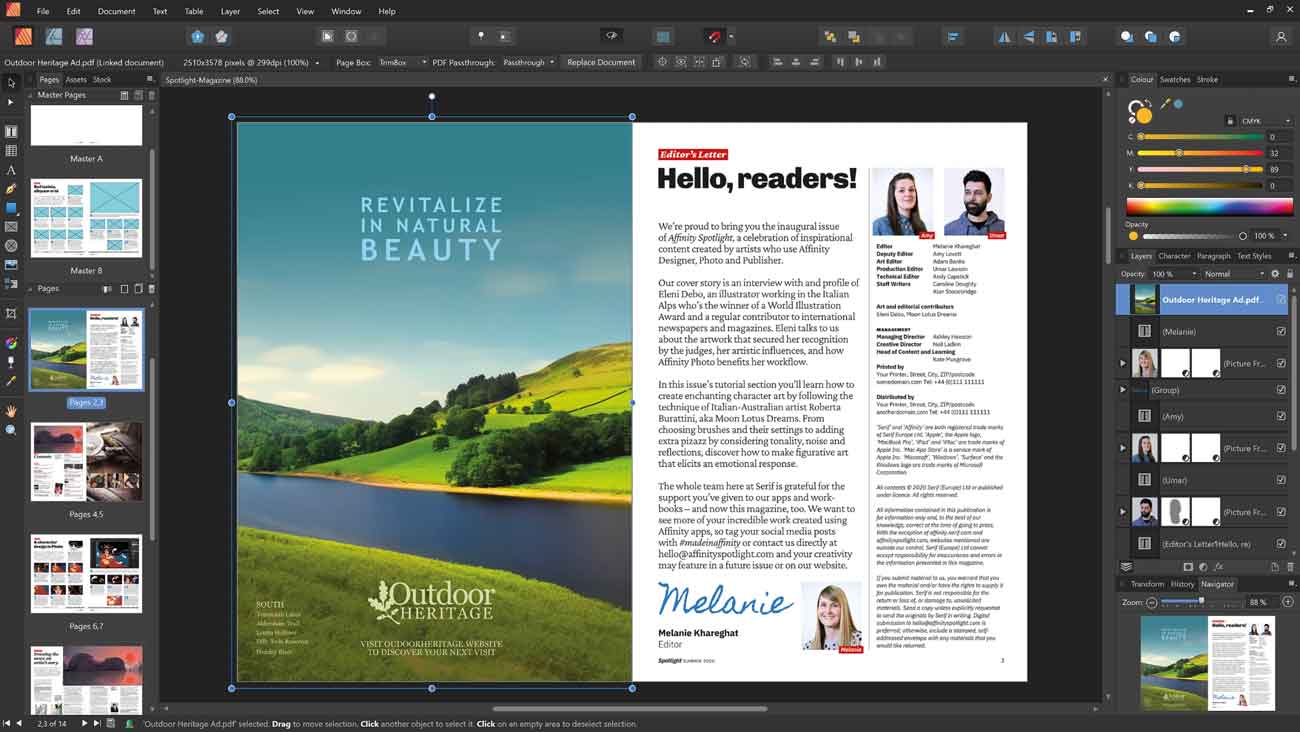Image resolution: width=1300 pixels, height=732 pixels.
Task: Uncheck the (Amy) layer visibility checkbox
Action: (x=1281, y=415)
